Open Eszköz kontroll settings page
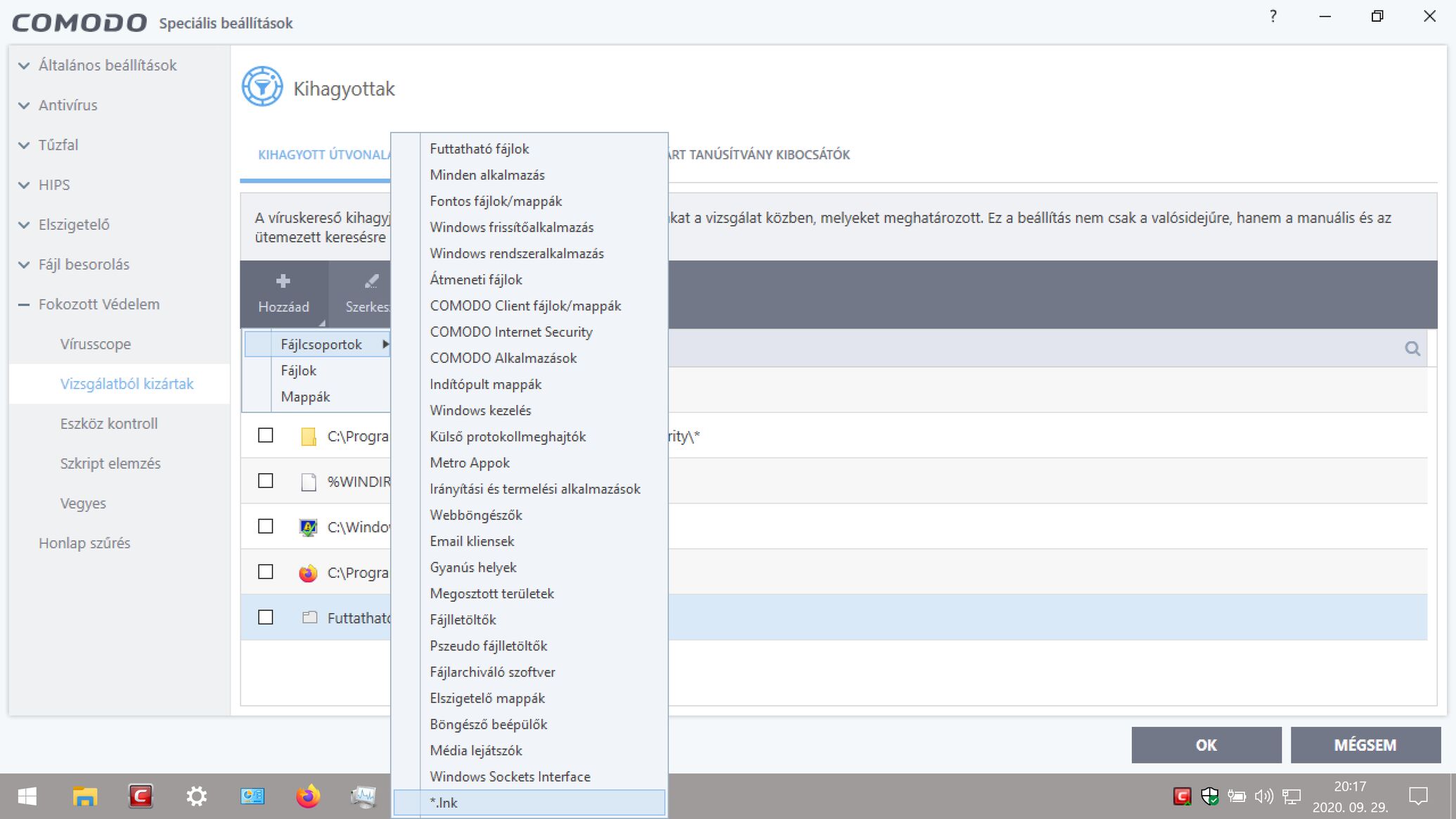The image size is (1456, 819). pyautogui.click(x=109, y=424)
